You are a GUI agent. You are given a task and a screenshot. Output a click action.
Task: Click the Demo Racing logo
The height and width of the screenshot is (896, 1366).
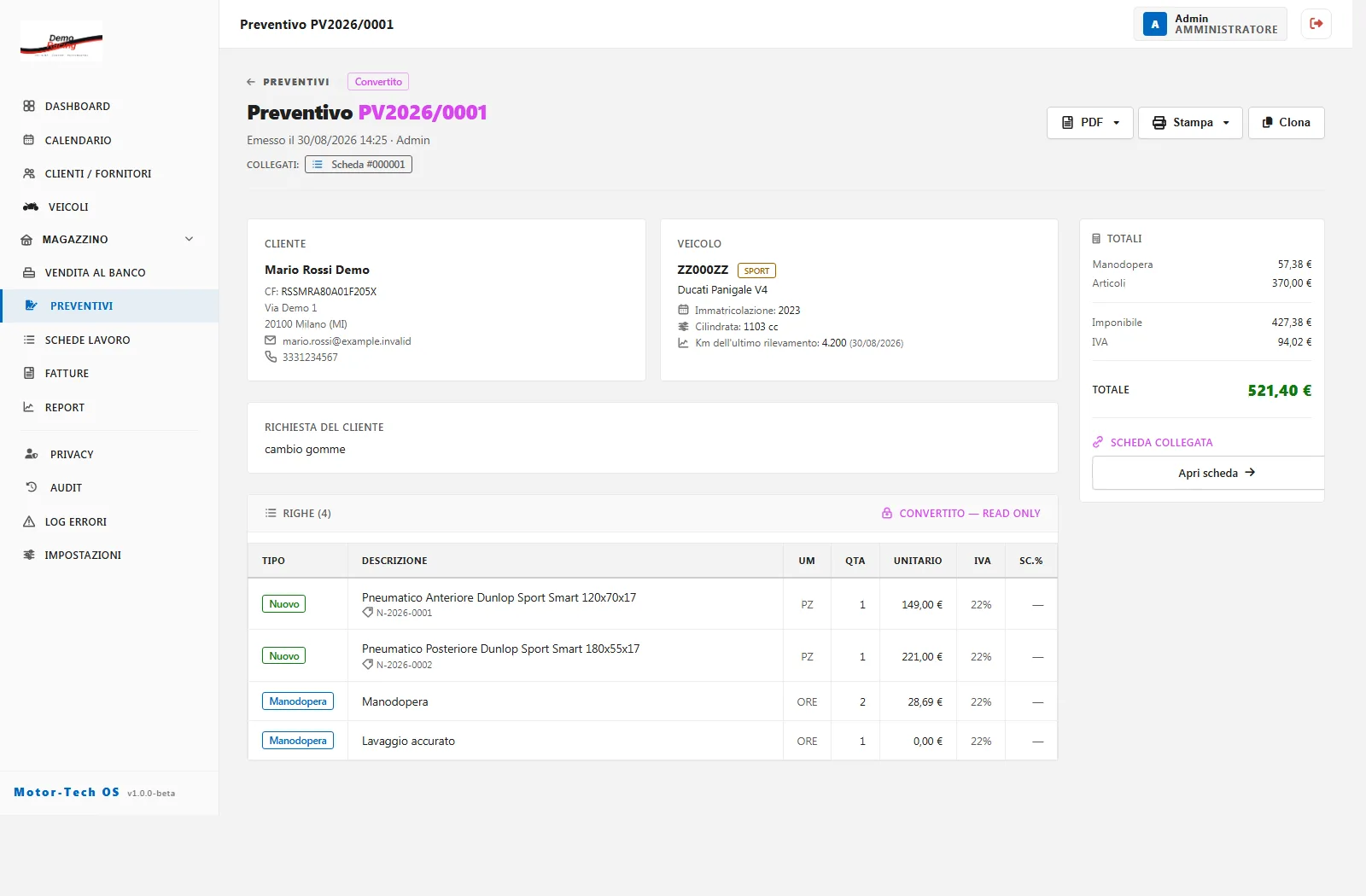pyautogui.click(x=61, y=41)
